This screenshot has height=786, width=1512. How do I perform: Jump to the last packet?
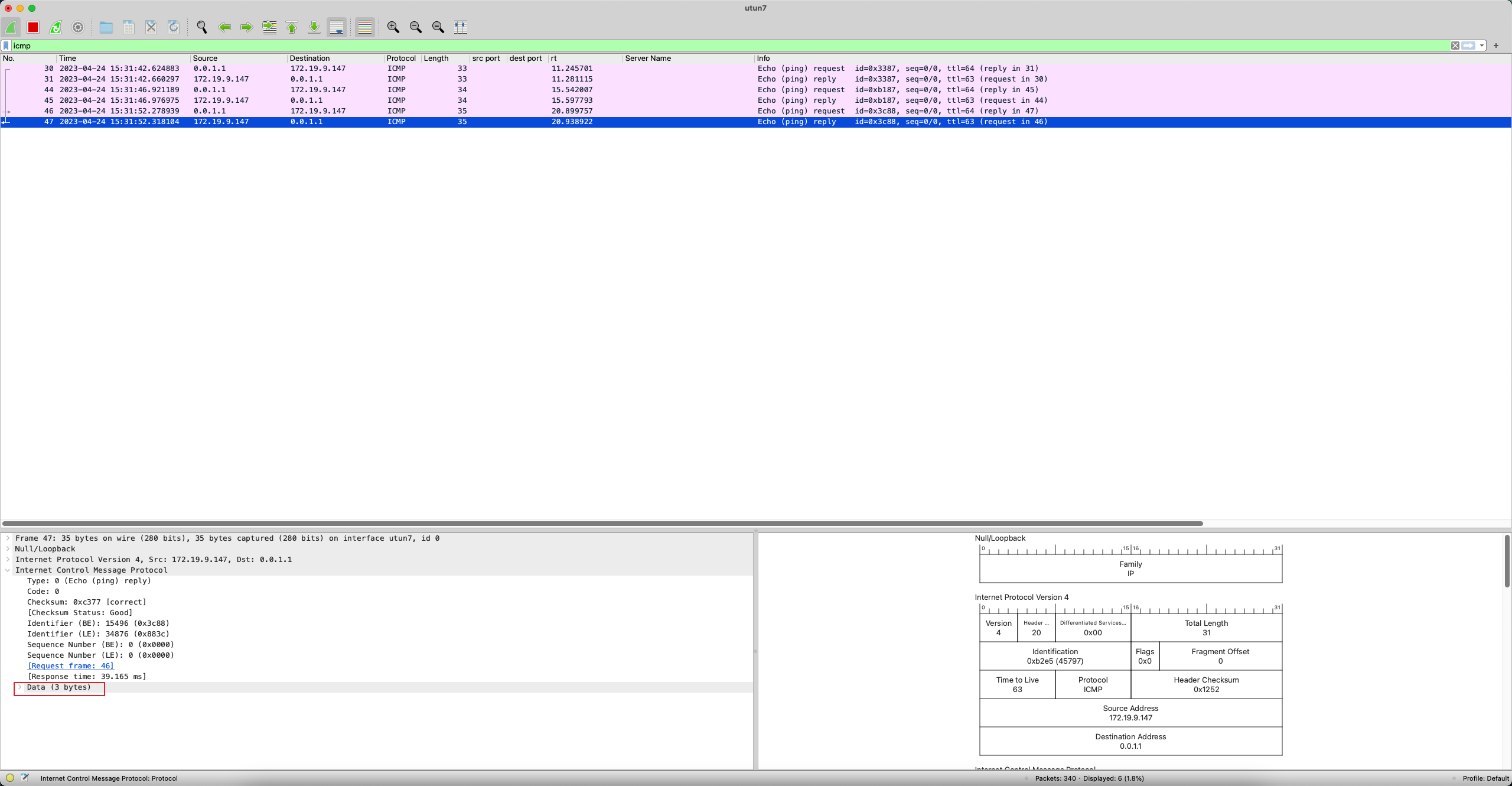click(x=314, y=27)
